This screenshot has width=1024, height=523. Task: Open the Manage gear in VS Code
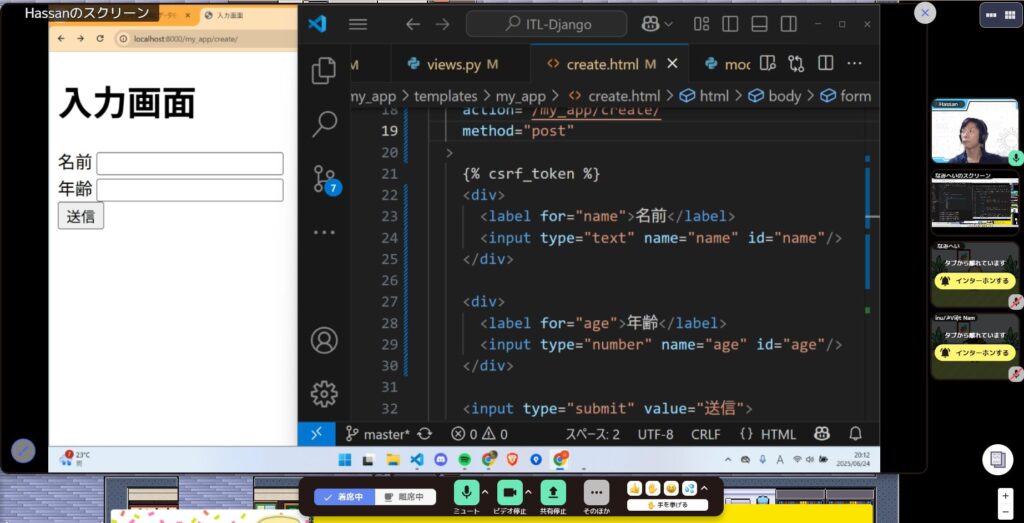324,393
